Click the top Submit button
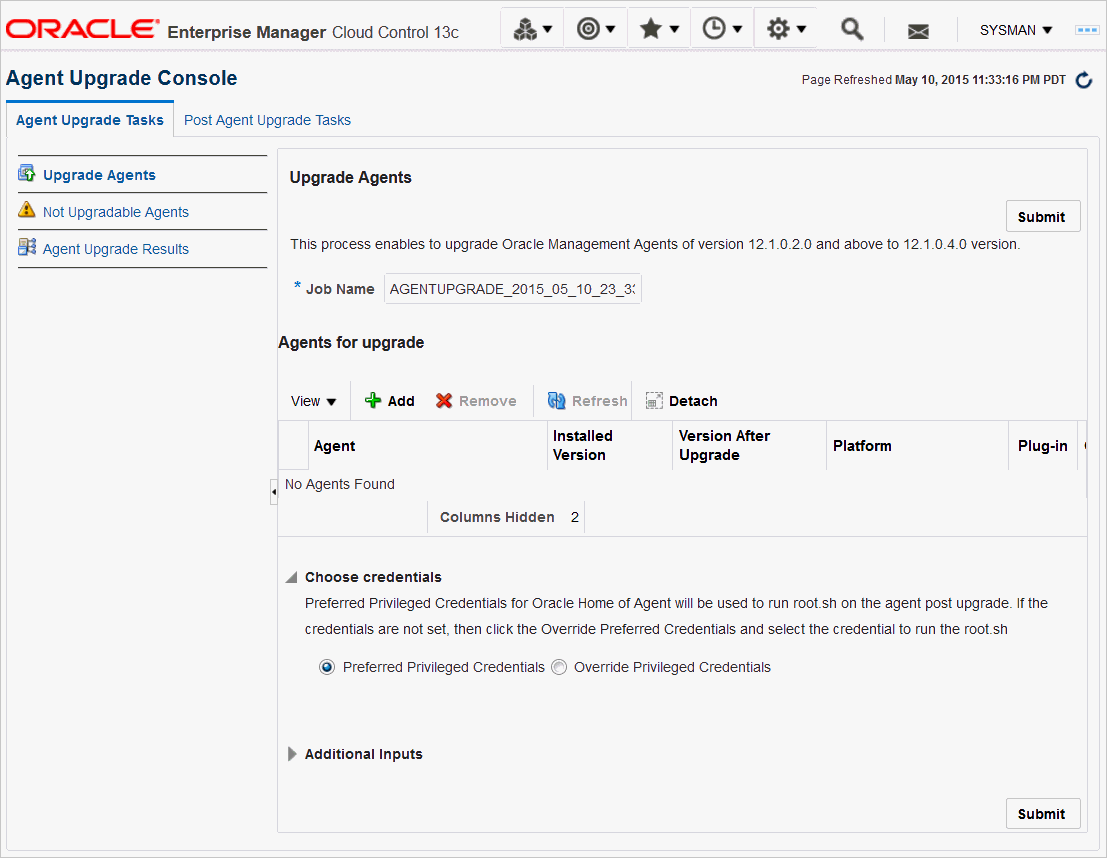The width and height of the screenshot is (1107, 858). pyautogui.click(x=1042, y=217)
